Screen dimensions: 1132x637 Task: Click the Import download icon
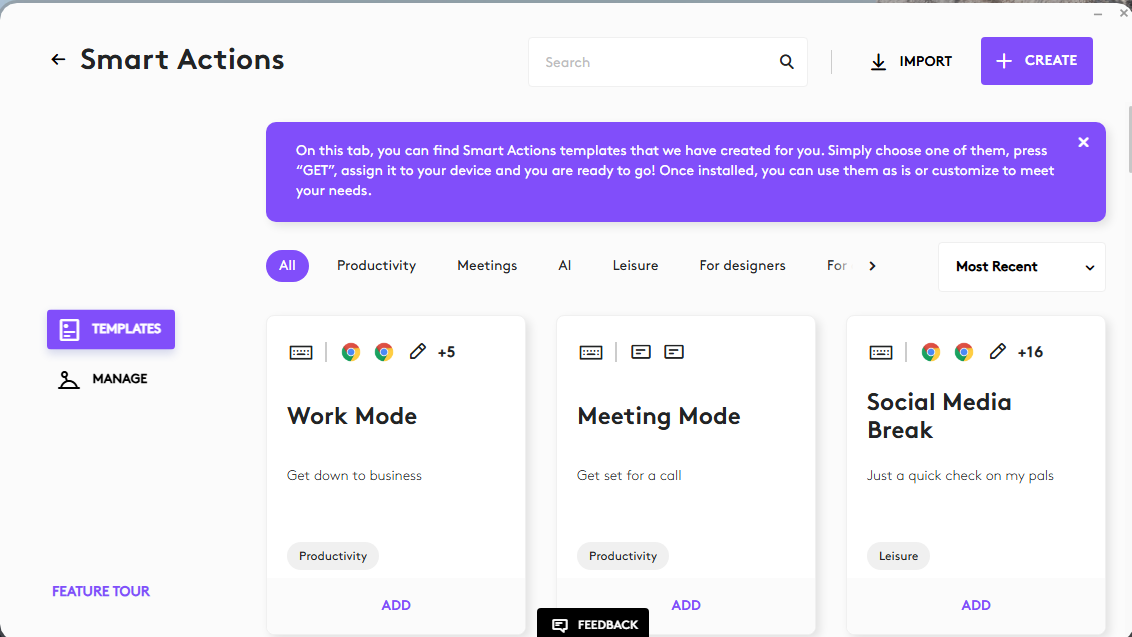pos(878,62)
